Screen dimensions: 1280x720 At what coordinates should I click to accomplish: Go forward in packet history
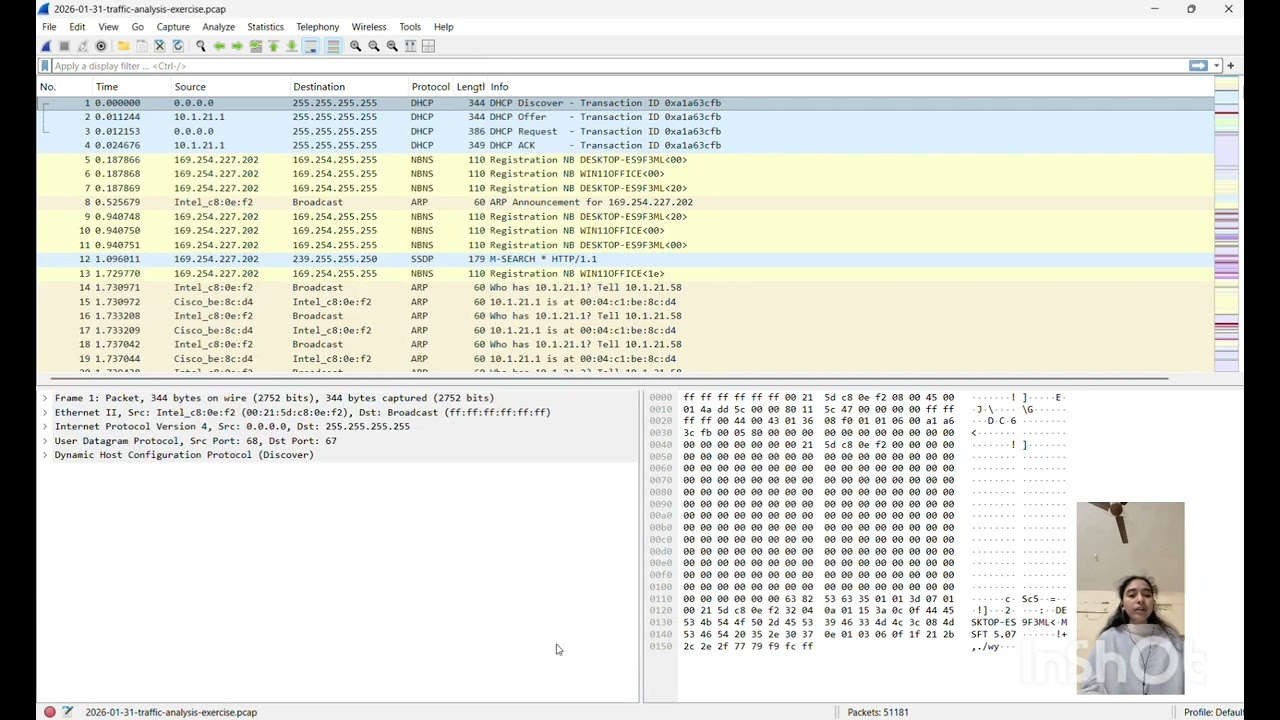pyautogui.click(x=237, y=46)
